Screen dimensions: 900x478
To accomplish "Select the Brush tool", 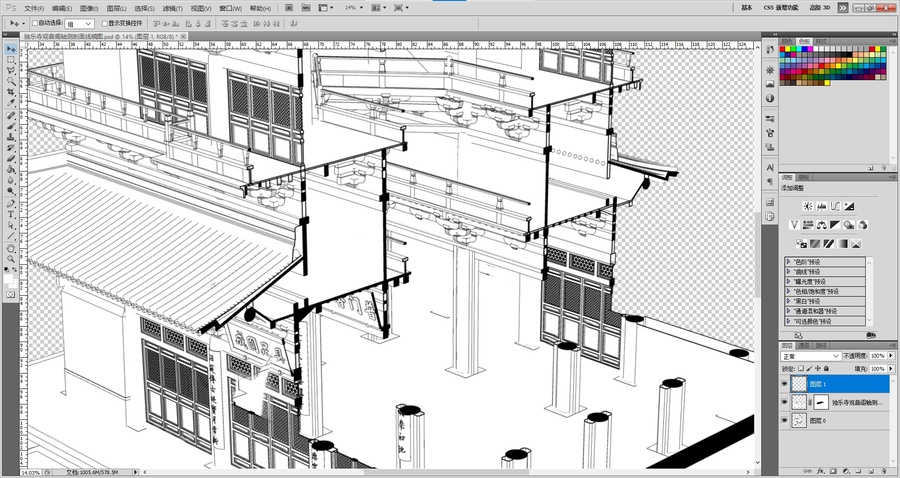I will tap(11, 126).
